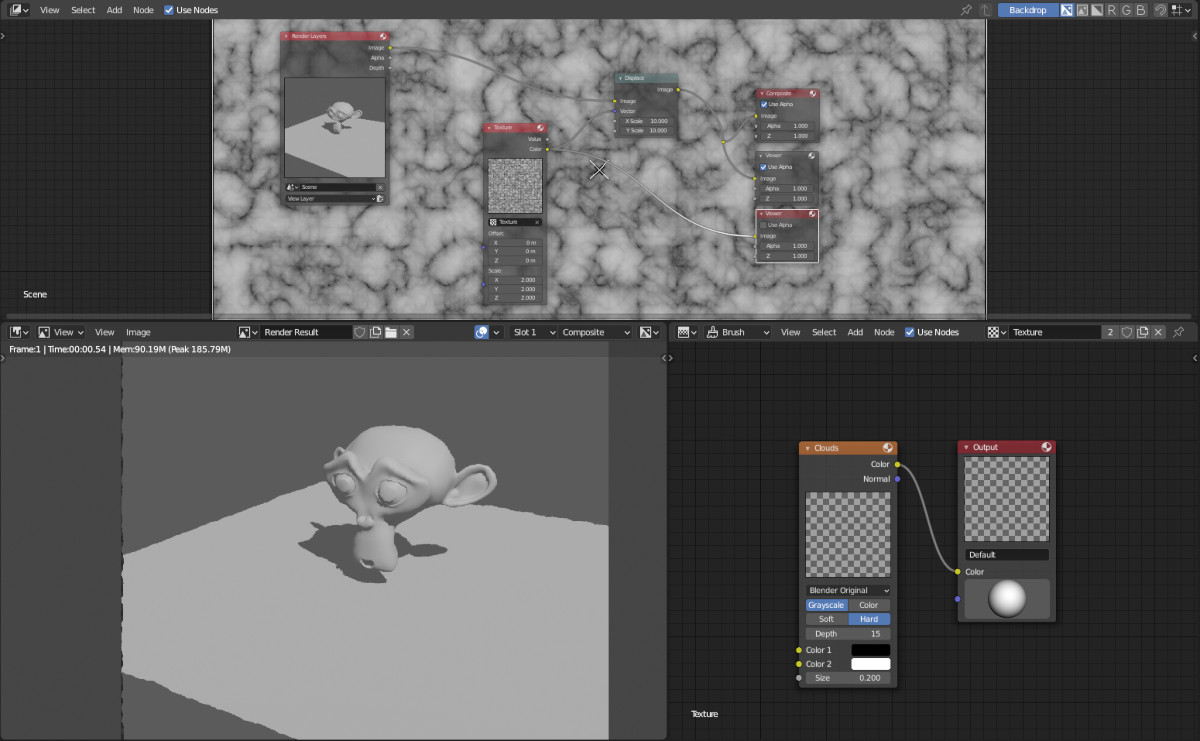This screenshot has height=741, width=1200.
Task: Click texture user count 2 button
Action: [x=1110, y=332]
